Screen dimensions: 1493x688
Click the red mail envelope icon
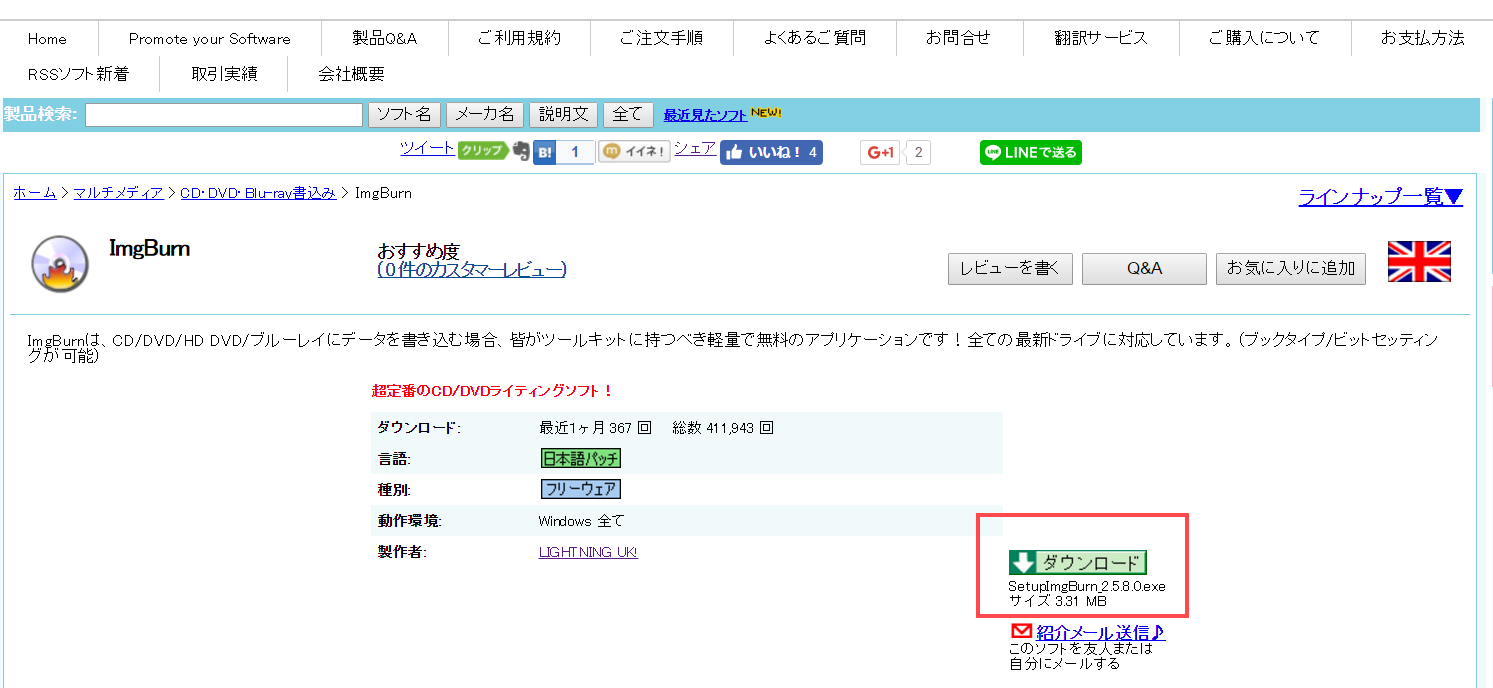tap(1021, 631)
